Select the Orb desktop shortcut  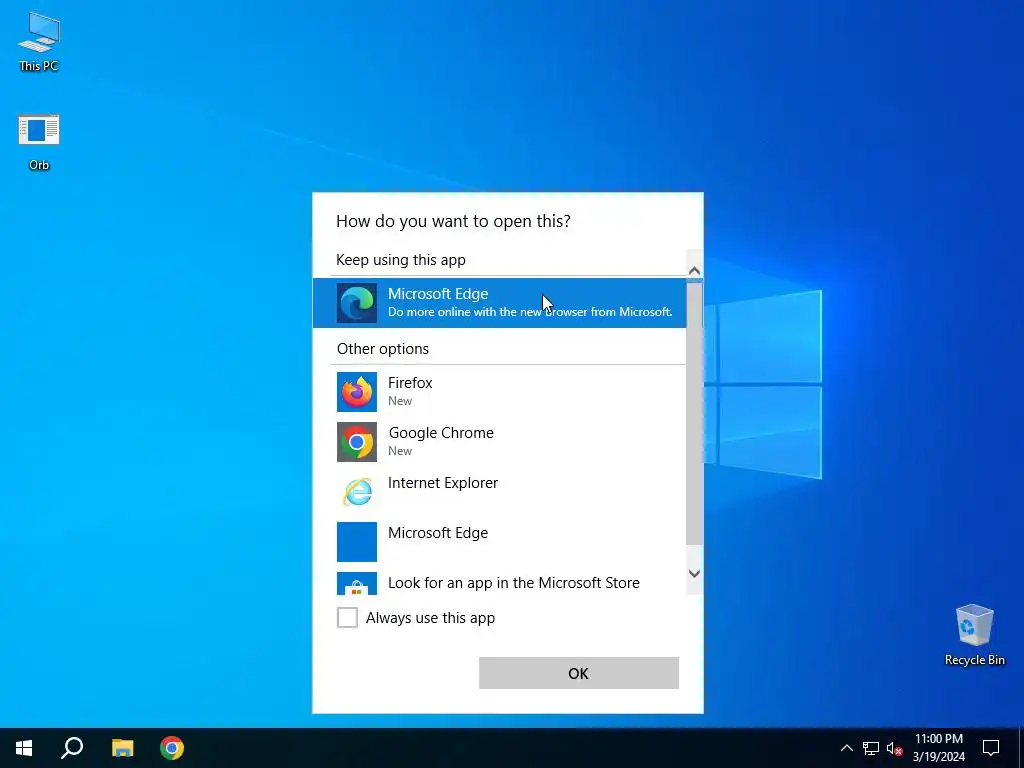coord(39,142)
